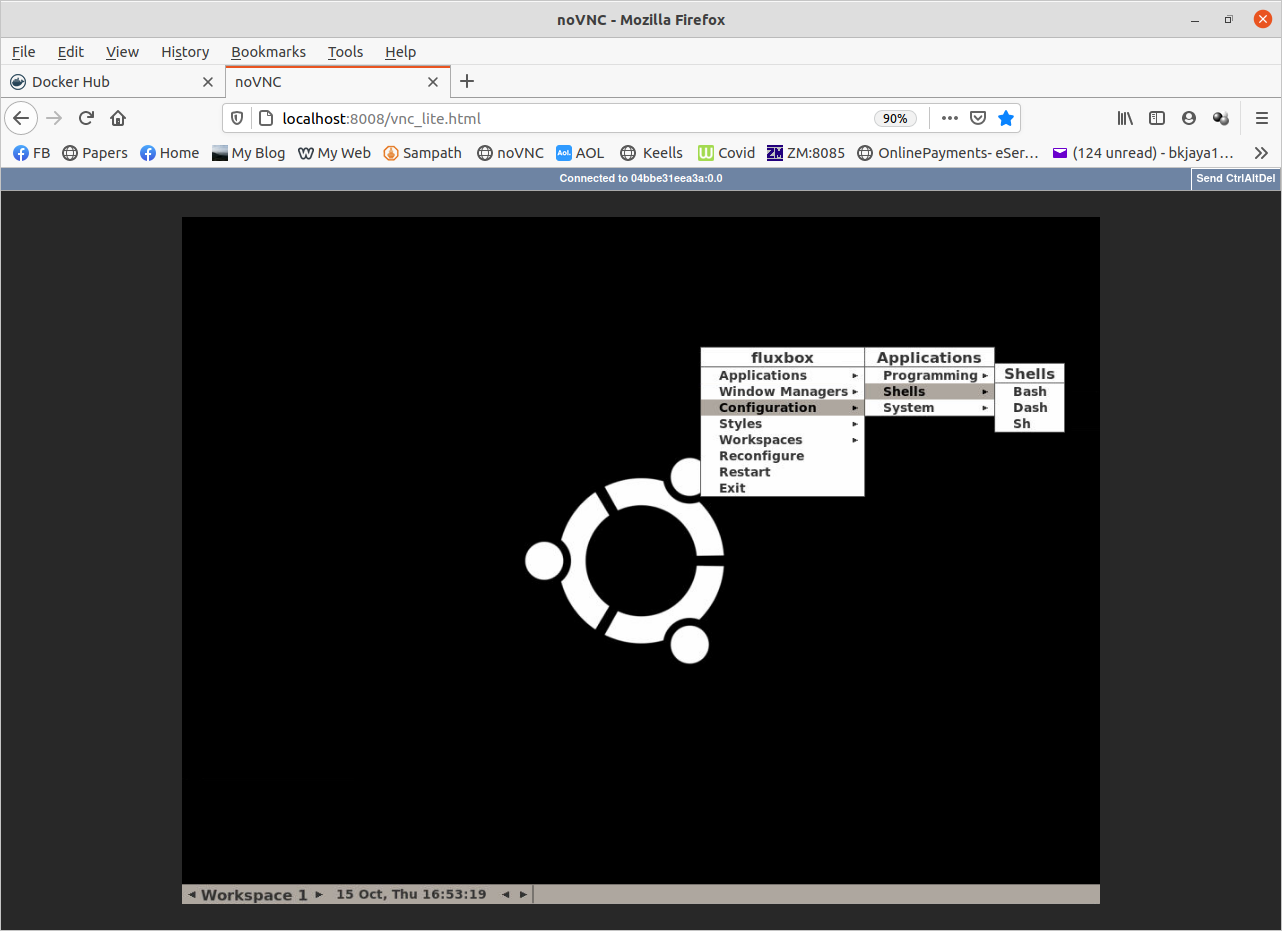Image resolution: width=1282 pixels, height=931 pixels.
Task: Click the Workspace 1 label
Action: [254, 895]
